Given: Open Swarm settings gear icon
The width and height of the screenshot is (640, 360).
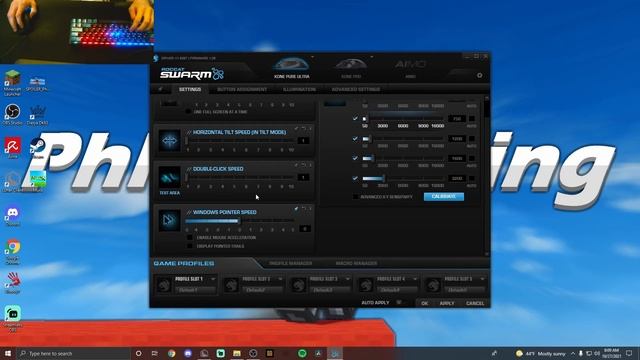Looking at the screenshot, I should click(x=480, y=76).
